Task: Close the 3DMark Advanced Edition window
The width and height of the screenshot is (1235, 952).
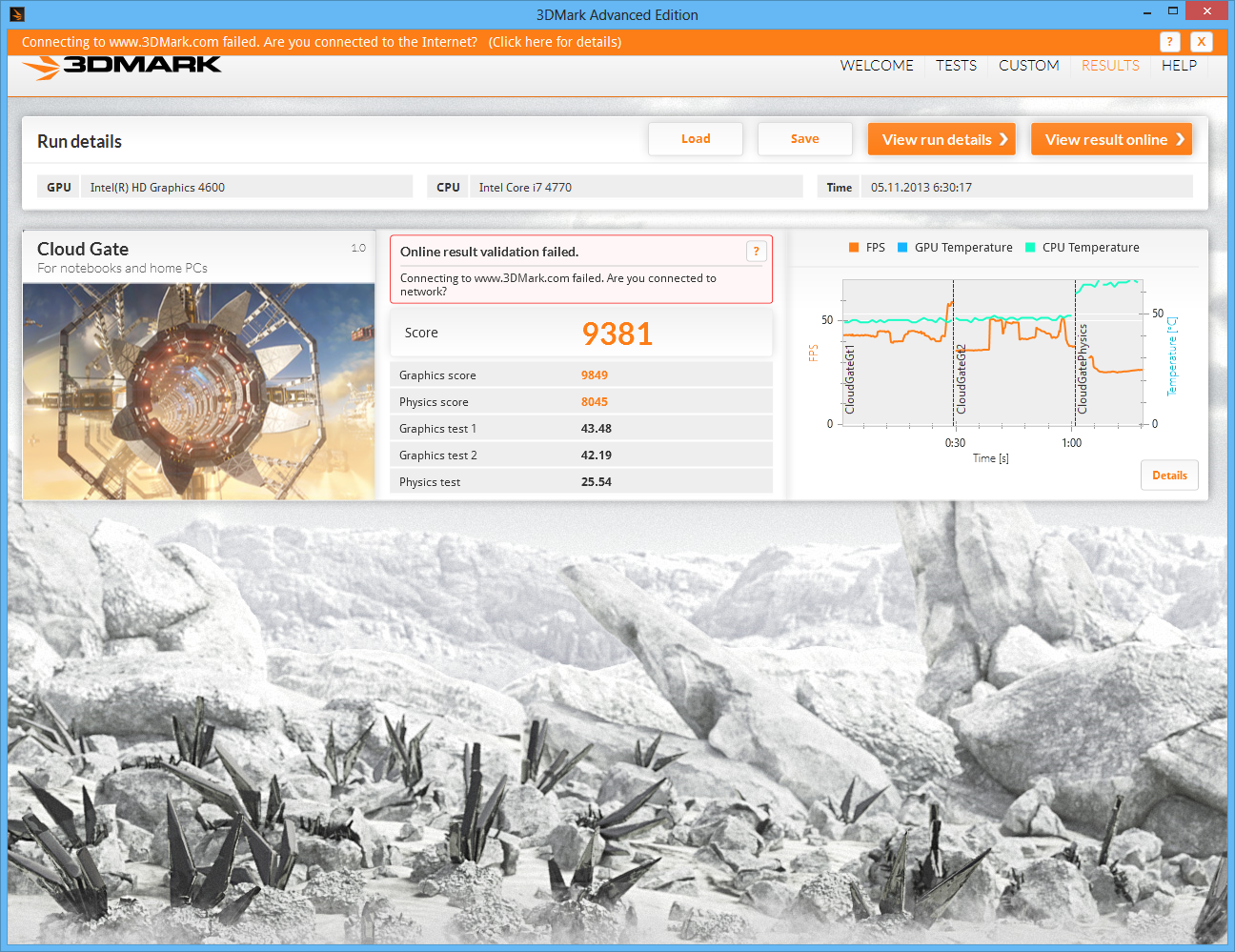Action: coord(1207,11)
